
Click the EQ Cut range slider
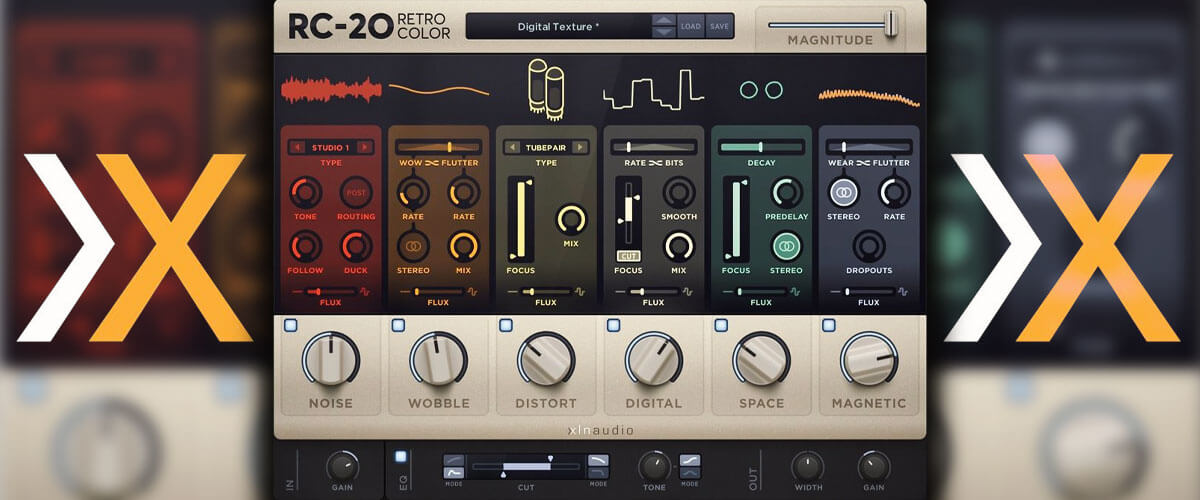[x=526, y=466]
